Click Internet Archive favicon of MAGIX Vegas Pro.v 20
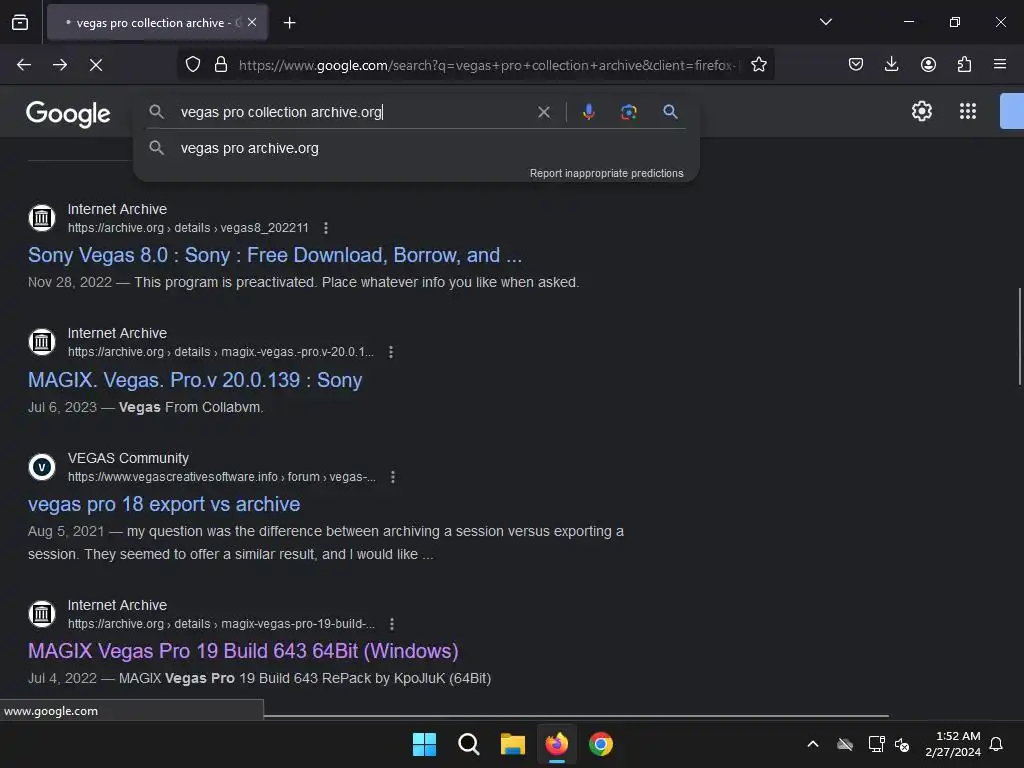1024x768 pixels. click(42, 342)
